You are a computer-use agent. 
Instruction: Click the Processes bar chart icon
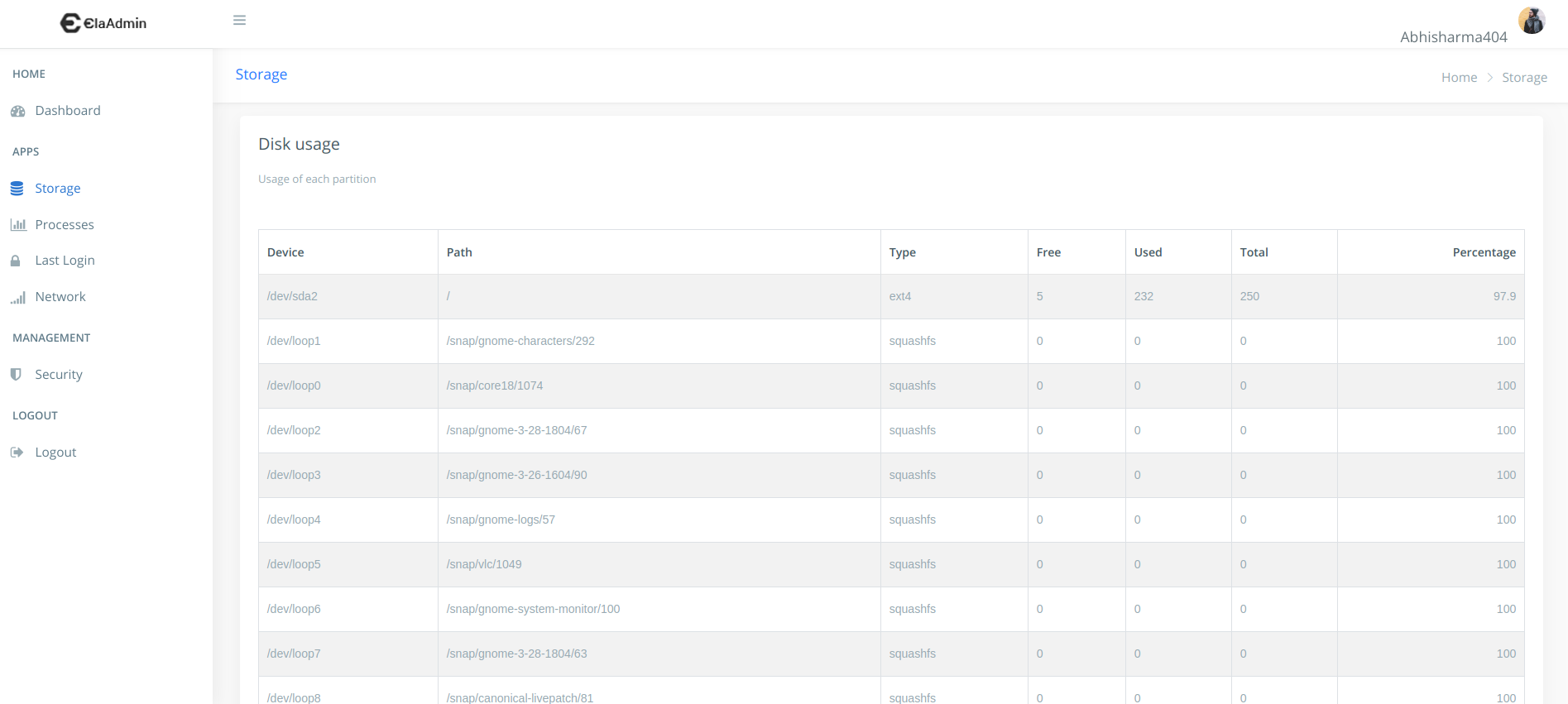[x=17, y=225]
